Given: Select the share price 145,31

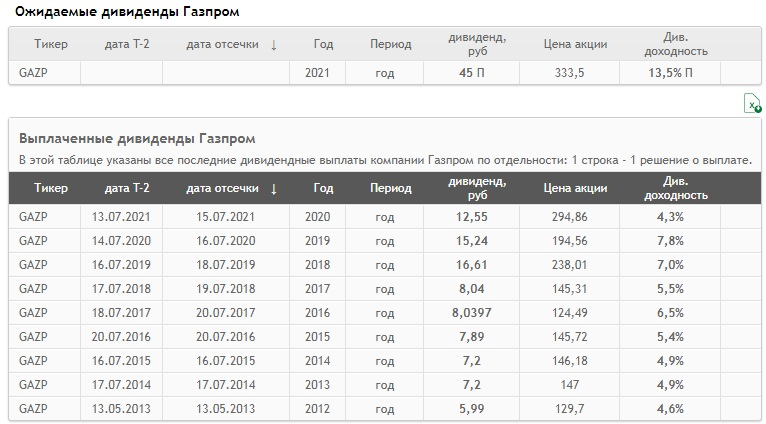Looking at the screenshot, I should pos(570,289).
